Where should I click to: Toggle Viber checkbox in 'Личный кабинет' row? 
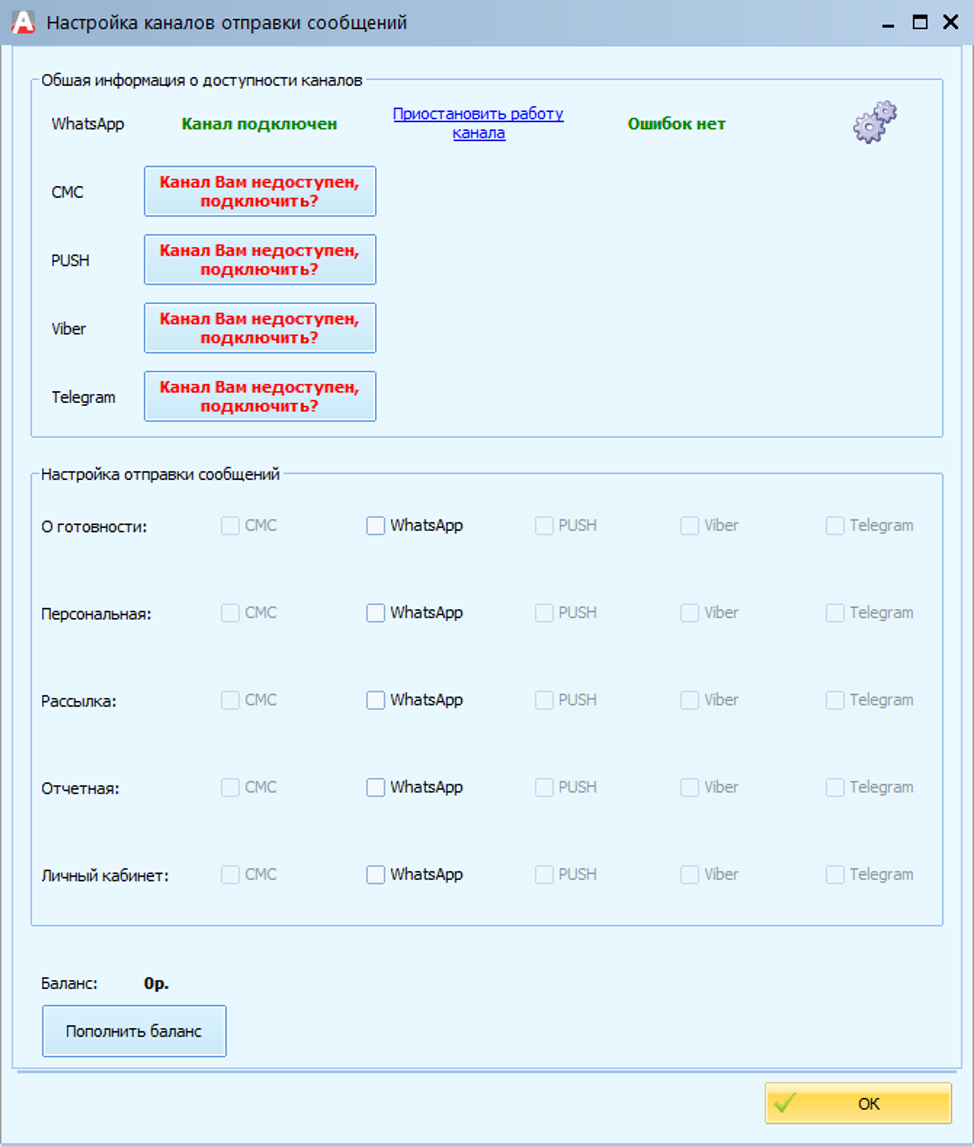coord(690,874)
